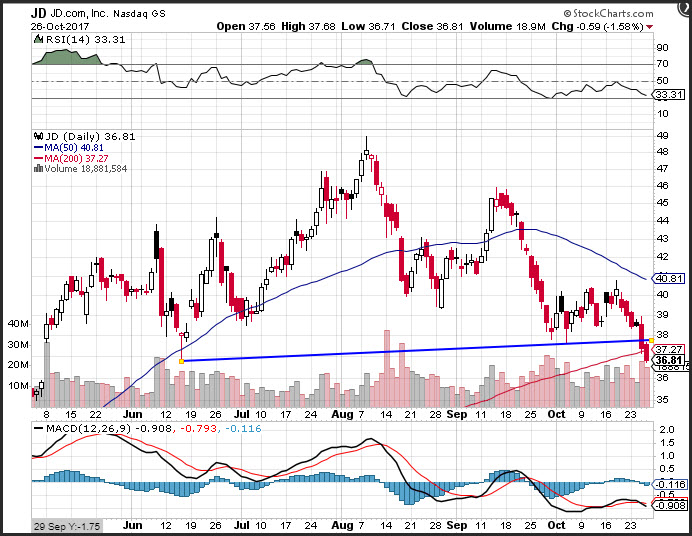Click the red -0.793 MACD signal value
The image size is (692, 536).
(x=197, y=428)
